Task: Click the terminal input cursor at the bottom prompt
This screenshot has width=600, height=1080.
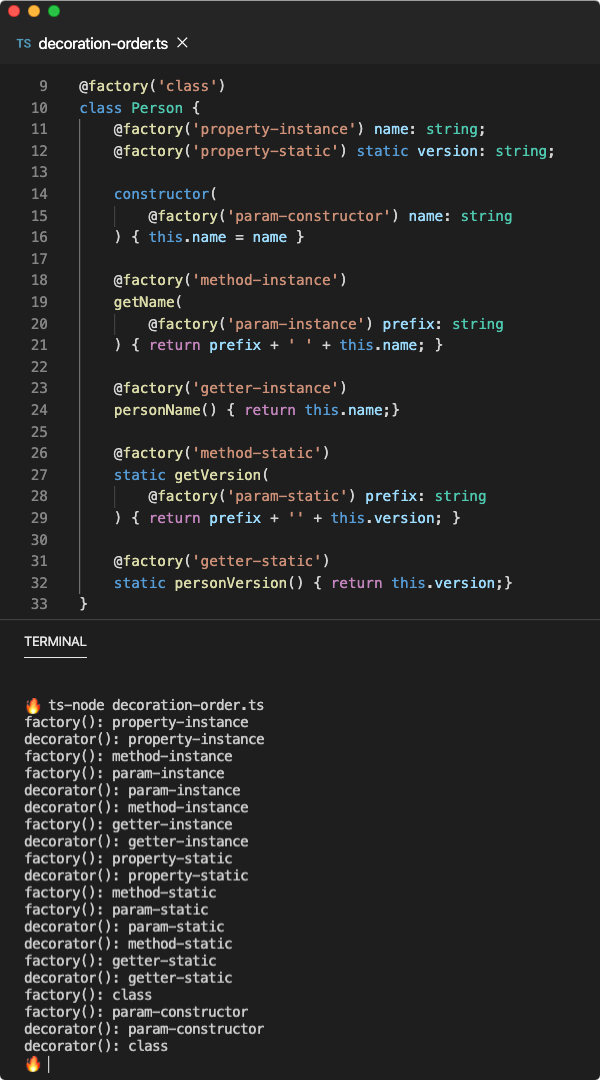Action: [48, 1064]
